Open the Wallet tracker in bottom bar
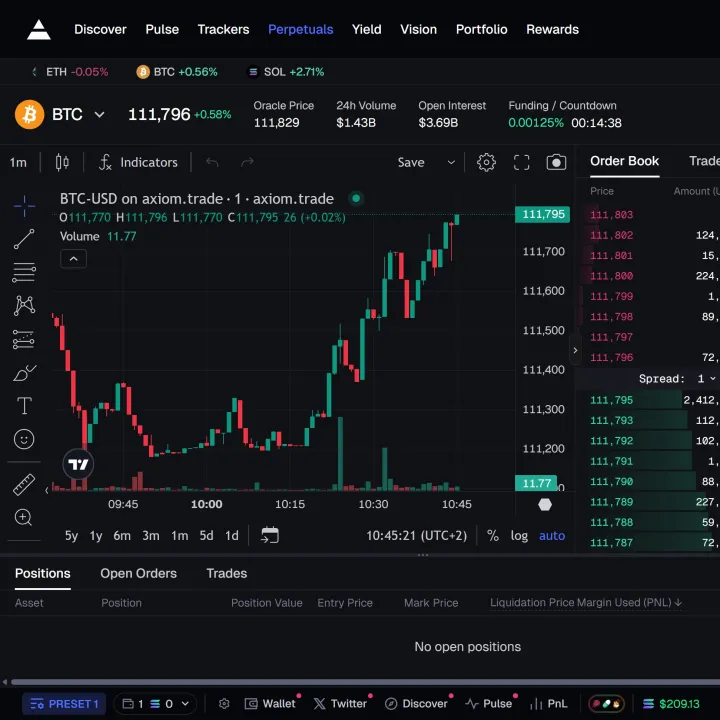 [270, 703]
